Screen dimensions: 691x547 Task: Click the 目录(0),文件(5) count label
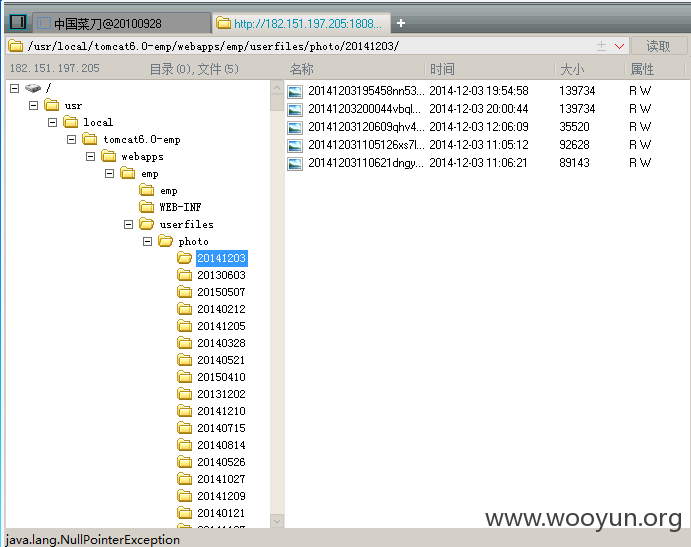194,69
